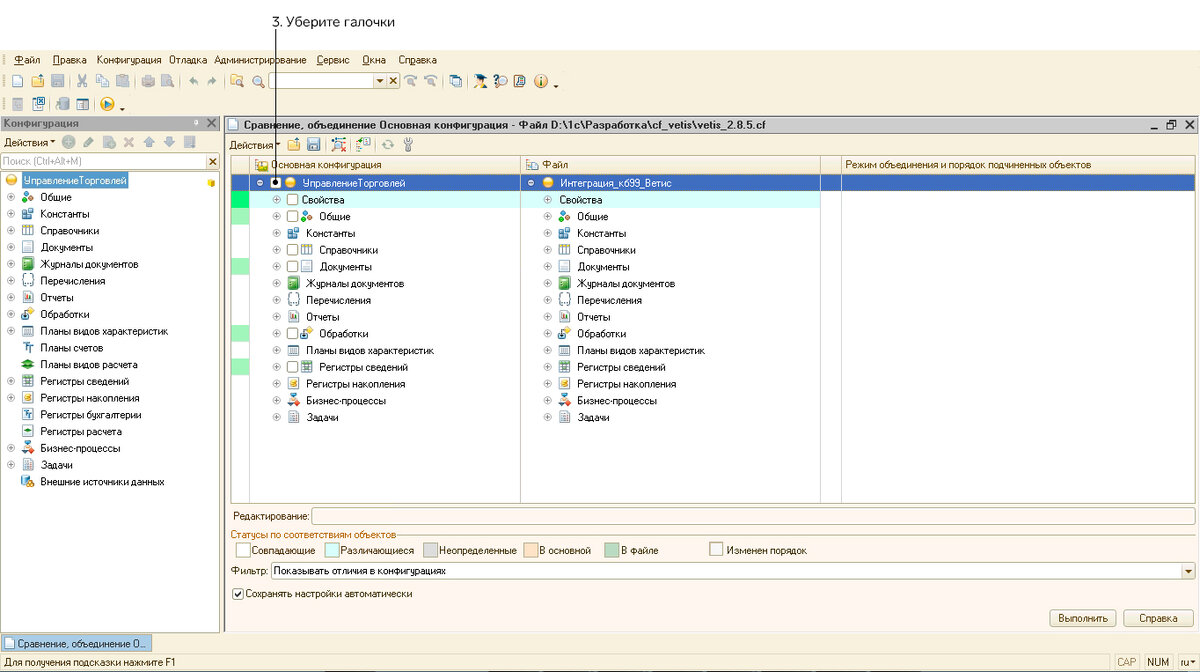Open the Отладка menu
The width and height of the screenshot is (1200, 672).
[x=189, y=60]
